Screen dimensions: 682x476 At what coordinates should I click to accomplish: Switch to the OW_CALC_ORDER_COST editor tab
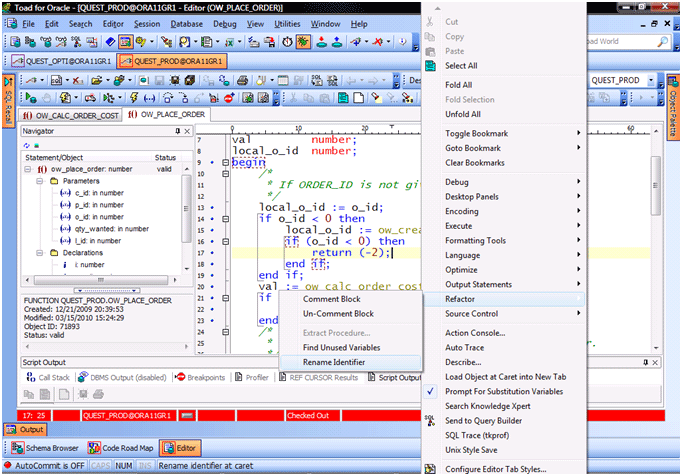click(70, 115)
